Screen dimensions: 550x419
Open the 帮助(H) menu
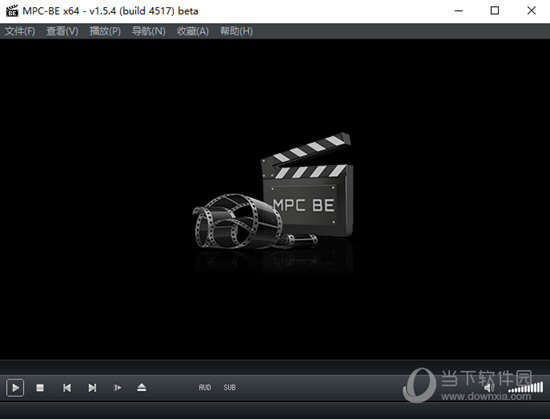tap(236, 31)
